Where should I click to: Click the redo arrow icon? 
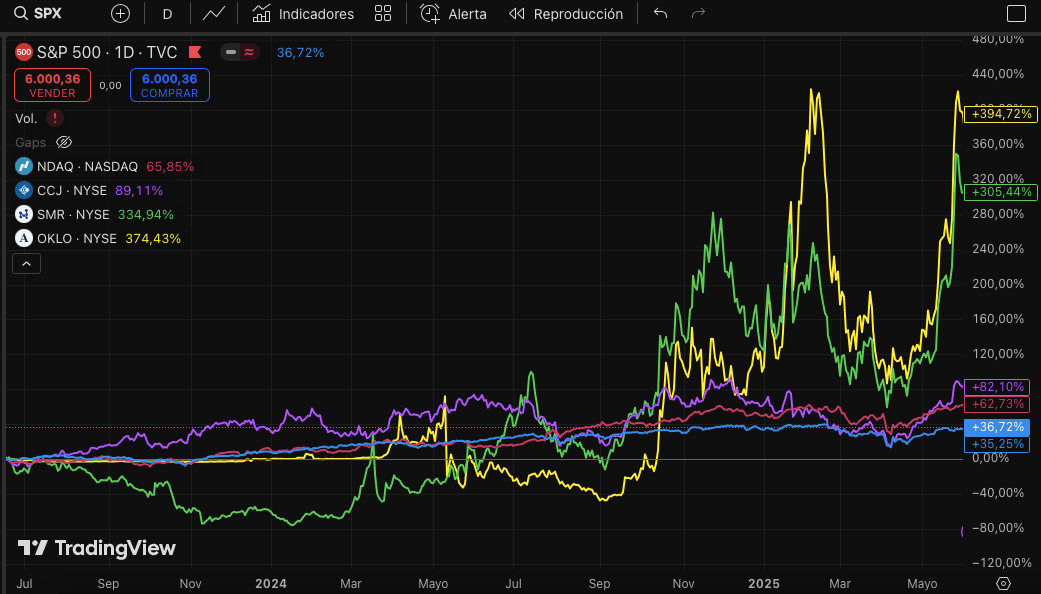tap(698, 14)
